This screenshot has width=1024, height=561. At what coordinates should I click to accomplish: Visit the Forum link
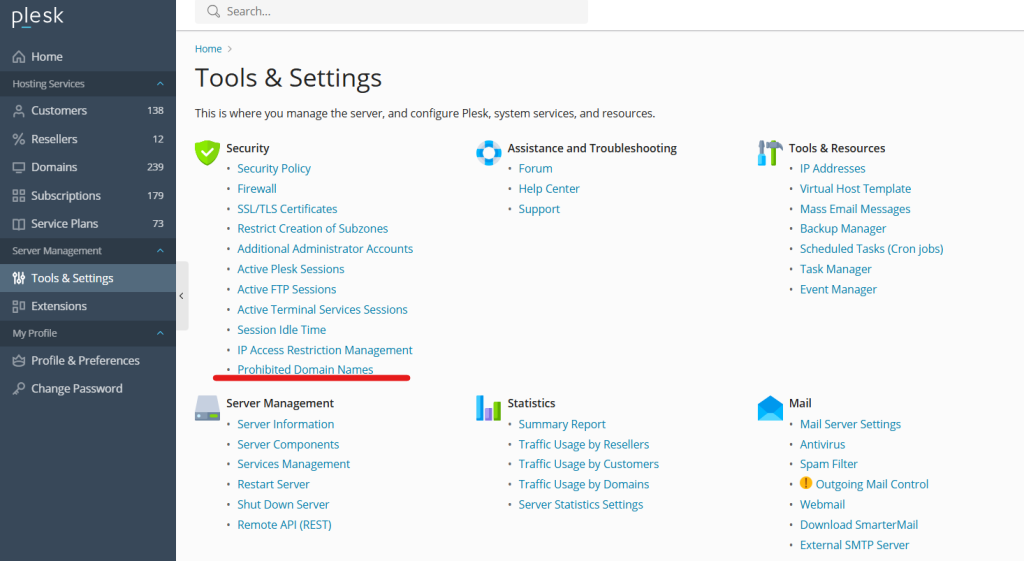point(536,168)
